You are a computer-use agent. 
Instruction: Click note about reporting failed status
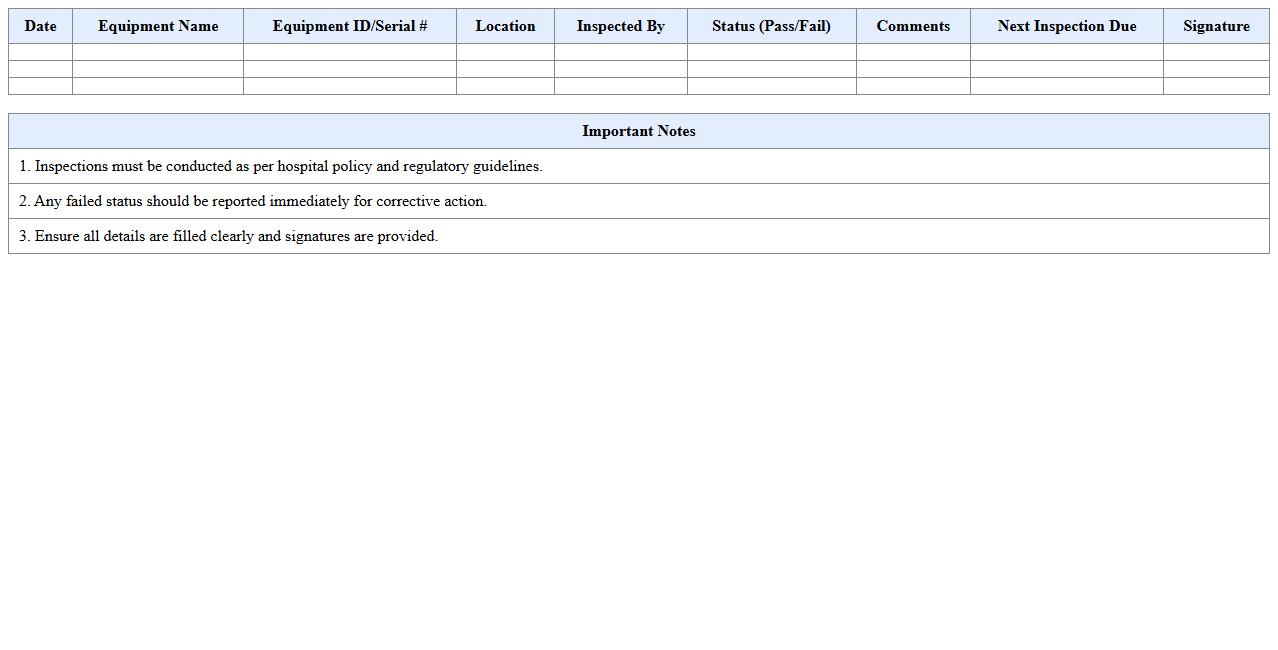(x=253, y=201)
